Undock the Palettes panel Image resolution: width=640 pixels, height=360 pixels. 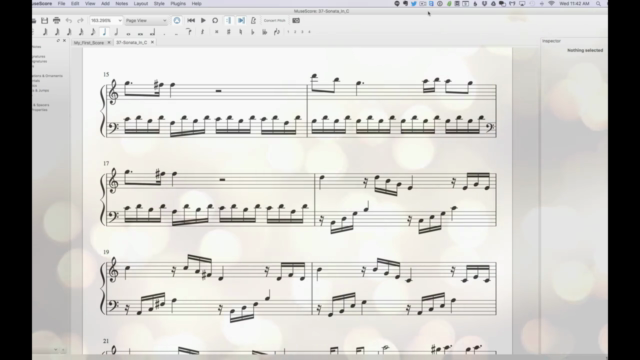58,40
